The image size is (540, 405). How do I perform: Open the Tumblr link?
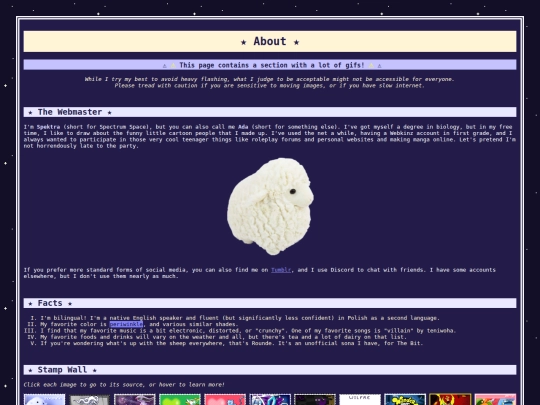coord(281,270)
